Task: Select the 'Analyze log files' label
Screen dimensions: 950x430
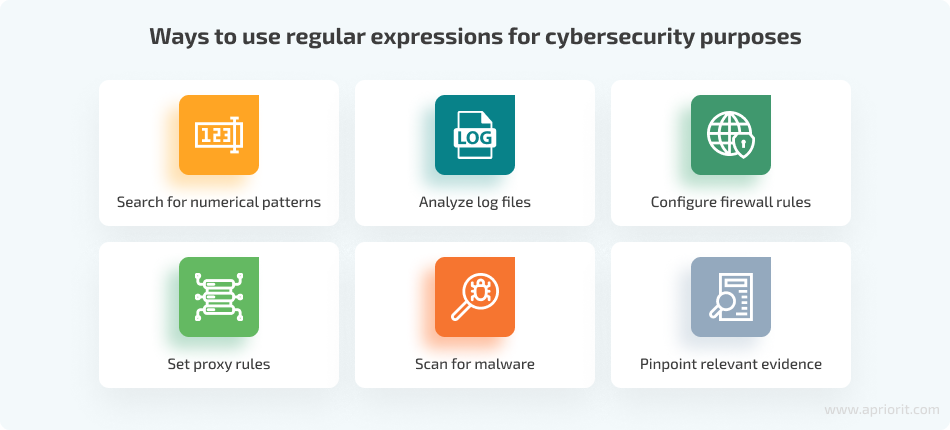Action: (x=474, y=202)
